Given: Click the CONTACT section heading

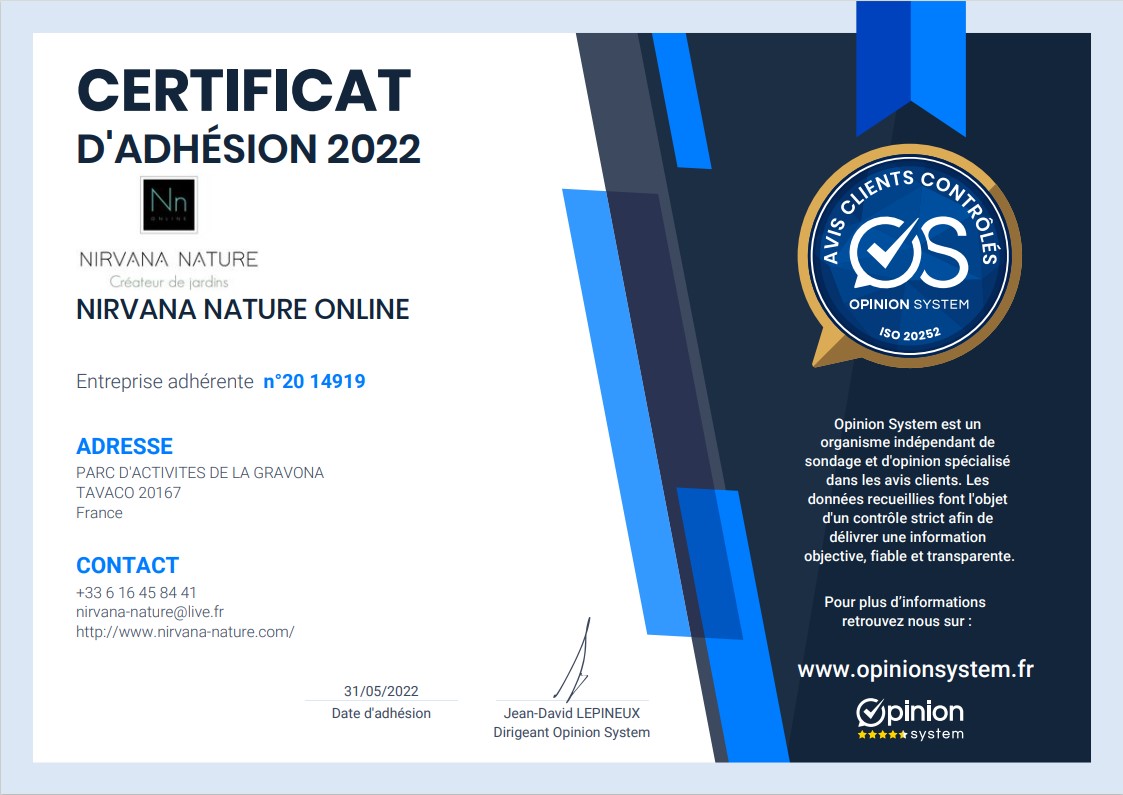Looking at the screenshot, I should [127, 565].
